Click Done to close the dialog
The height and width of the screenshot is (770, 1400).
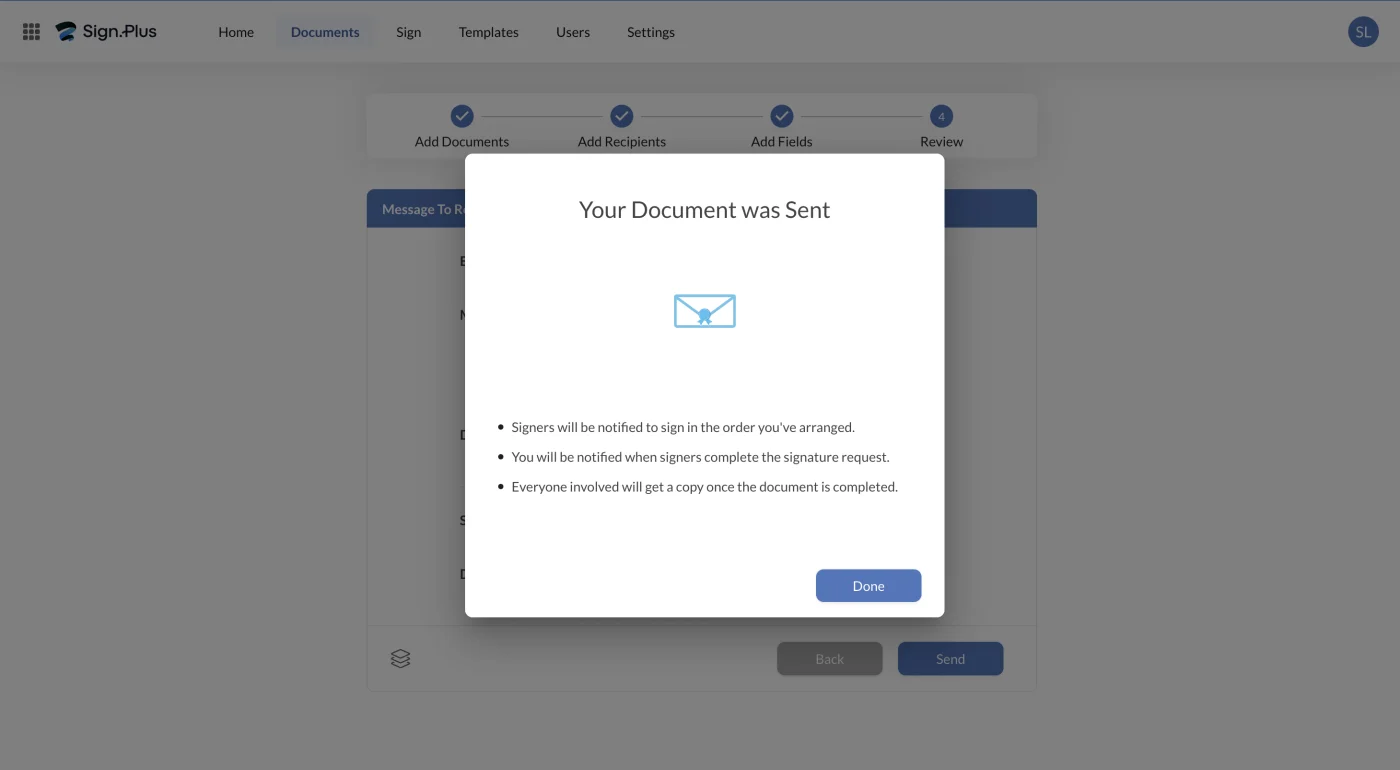coord(868,586)
